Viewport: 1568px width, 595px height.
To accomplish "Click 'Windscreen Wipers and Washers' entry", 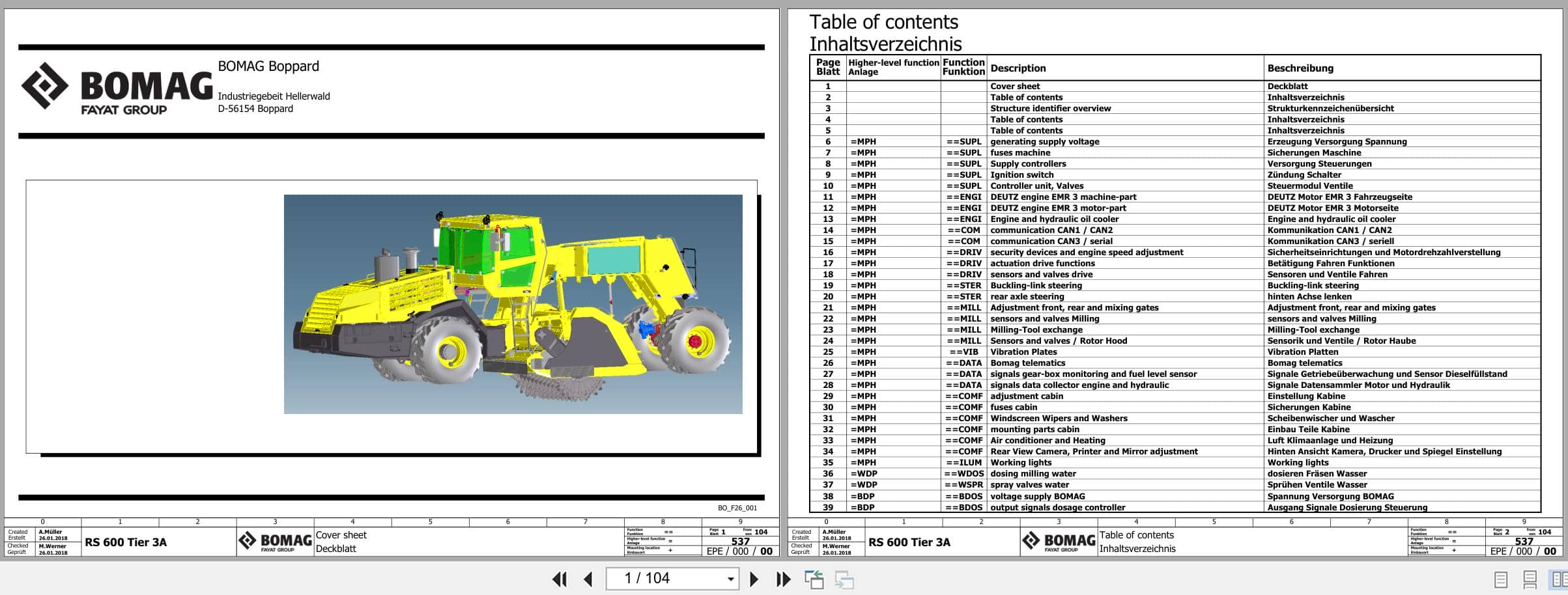I will (1059, 418).
